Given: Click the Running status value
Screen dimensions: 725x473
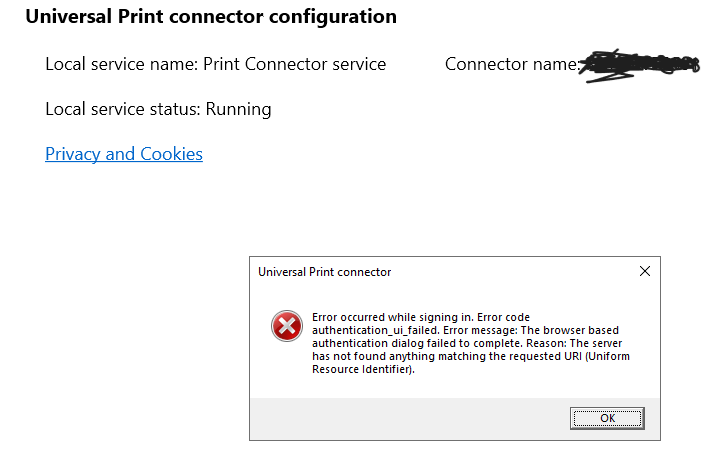Looking at the screenshot, I should pos(238,109).
